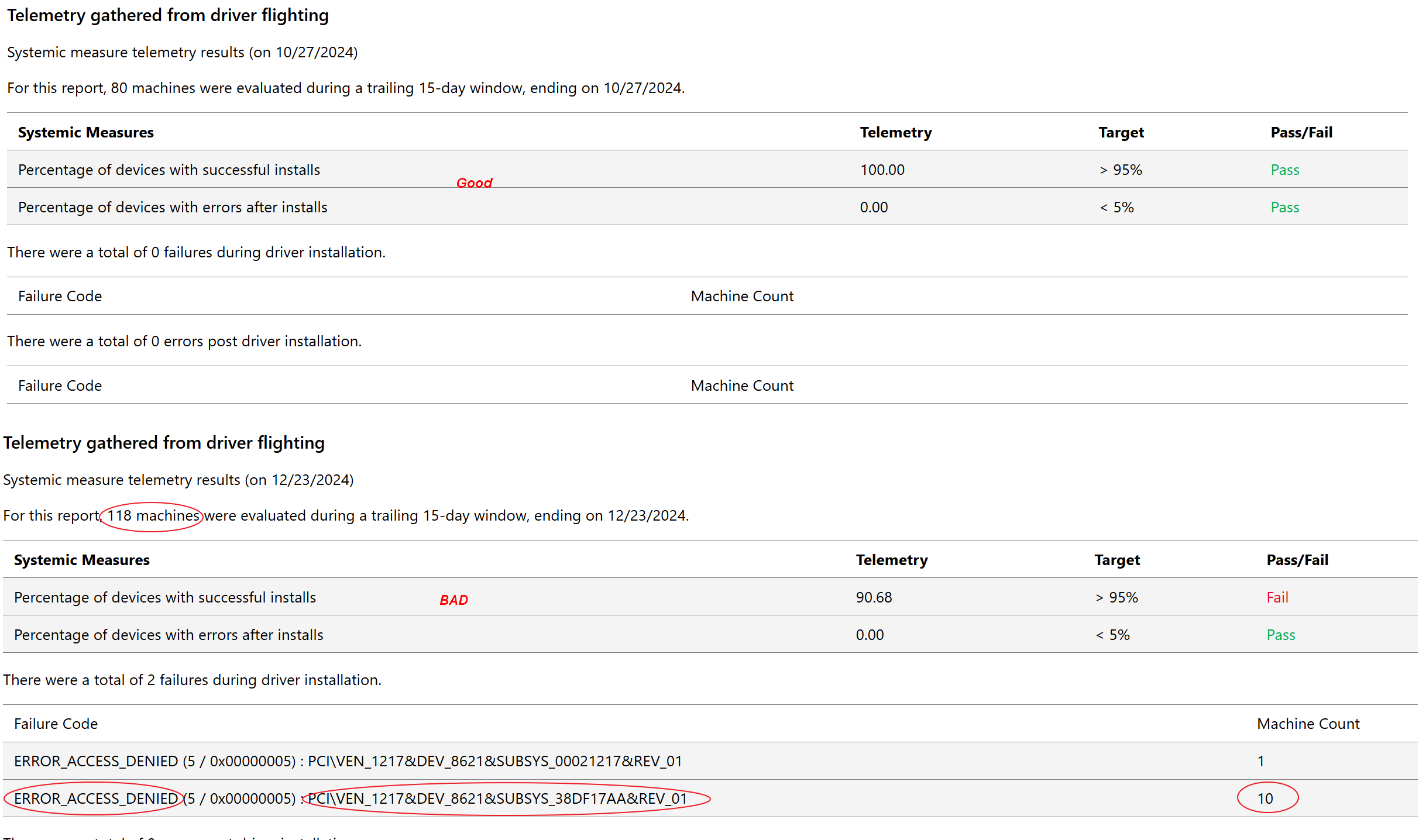The image size is (1419, 840).
Task: Click the 100.00 telemetry value
Action: [882, 170]
